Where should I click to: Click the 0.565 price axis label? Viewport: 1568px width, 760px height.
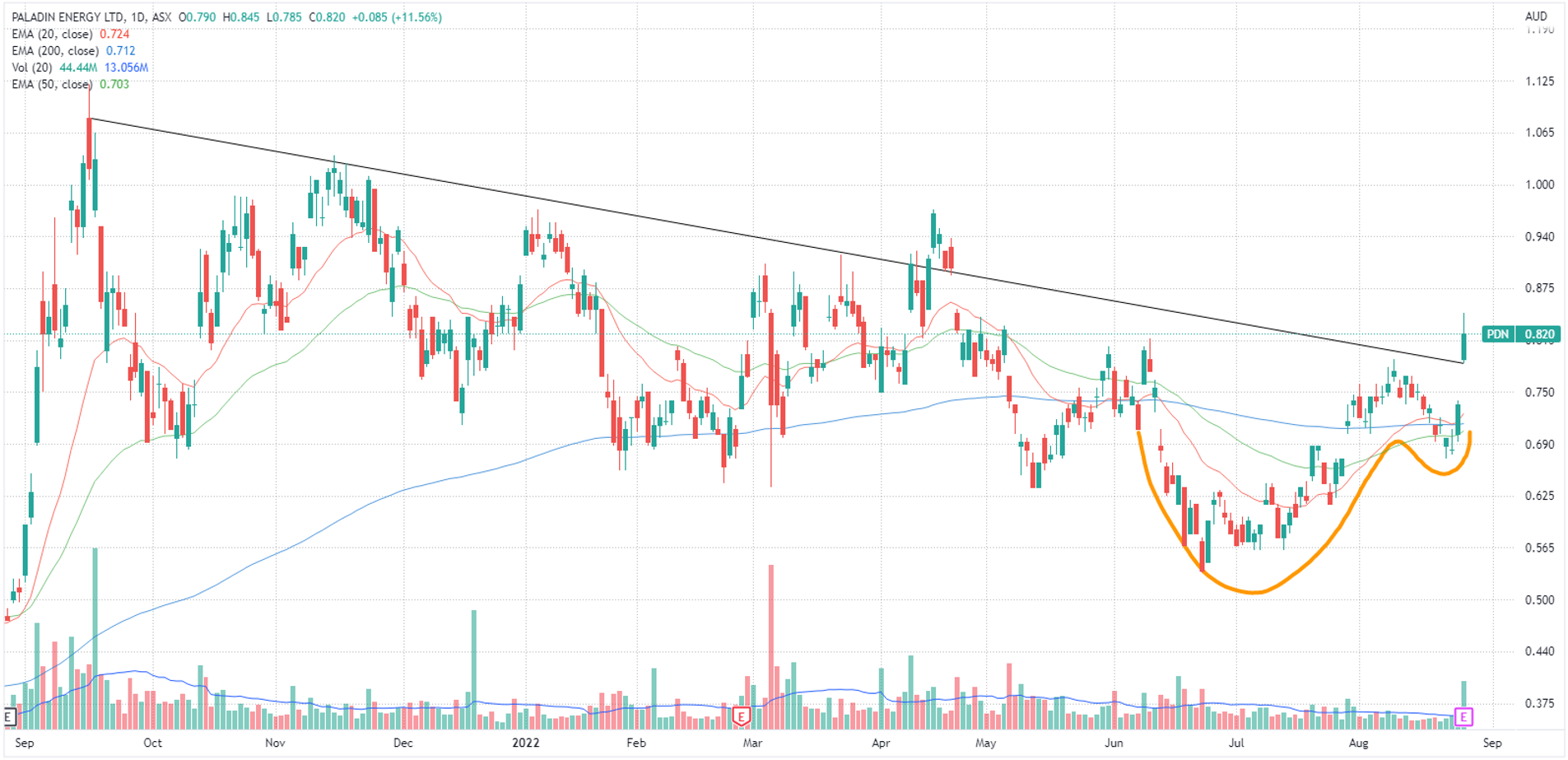click(1539, 548)
